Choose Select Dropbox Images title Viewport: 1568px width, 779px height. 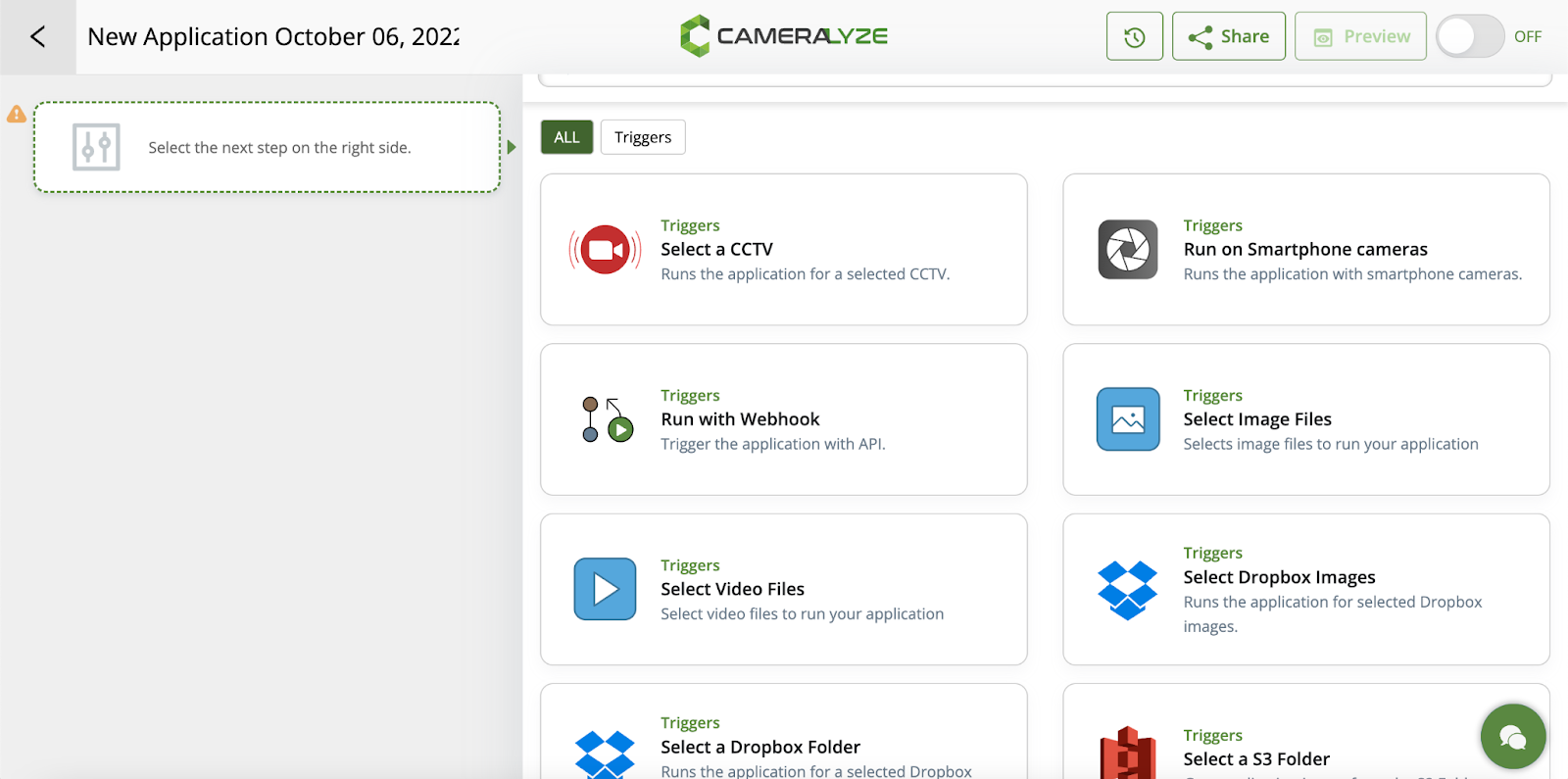(1279, 577)
